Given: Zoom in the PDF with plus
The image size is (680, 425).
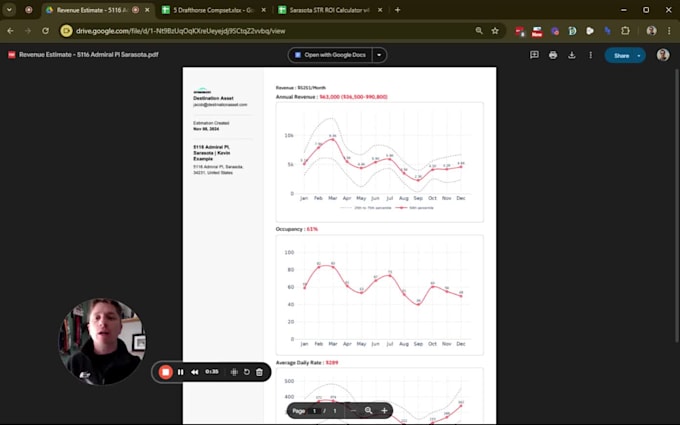Looking at the screenshot, I should (x=384, y=411).
